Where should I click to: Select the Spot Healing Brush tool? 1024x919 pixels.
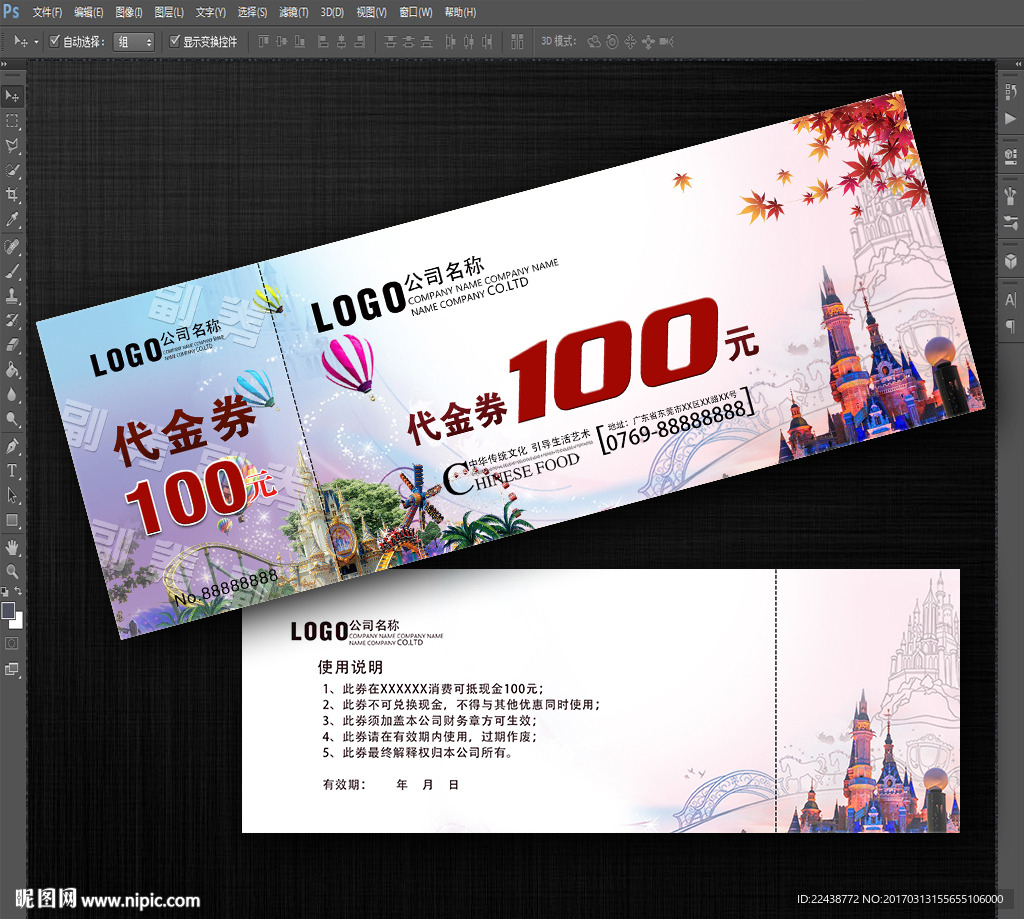pyautogui.click(x=12, y=246)
